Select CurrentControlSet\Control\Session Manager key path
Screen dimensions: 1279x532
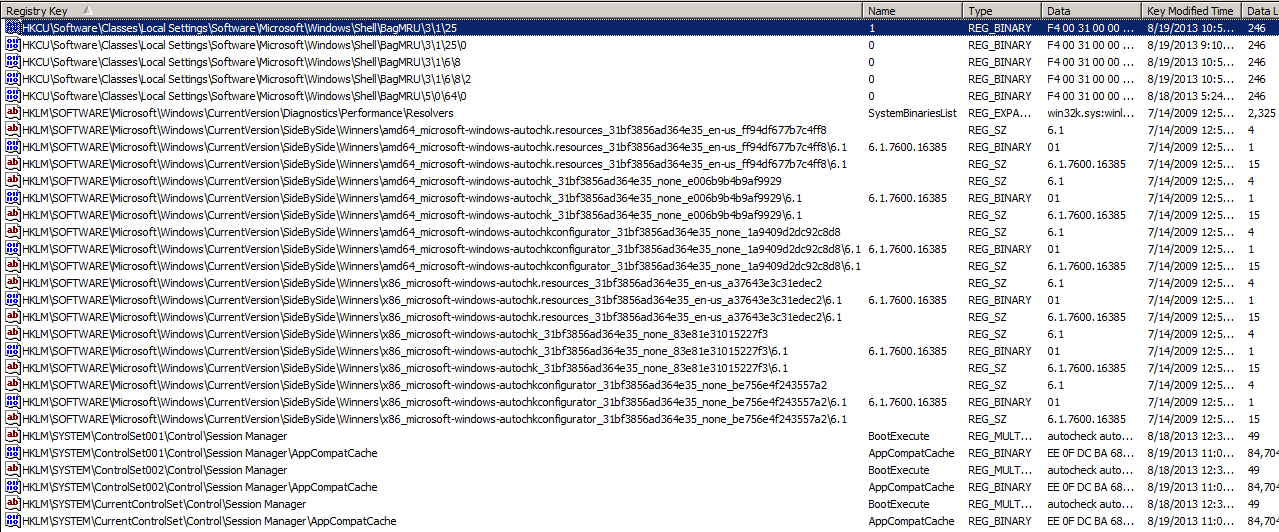(164, 504)
